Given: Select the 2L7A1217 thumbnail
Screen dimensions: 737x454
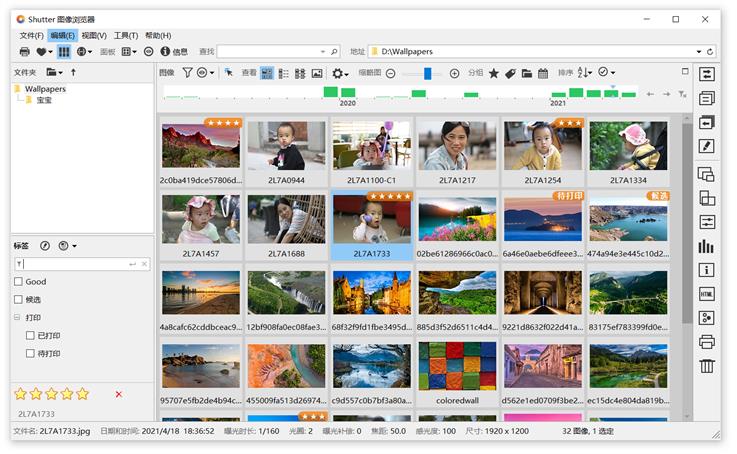Looking at the screenshot, I should [x=457, y=152].
